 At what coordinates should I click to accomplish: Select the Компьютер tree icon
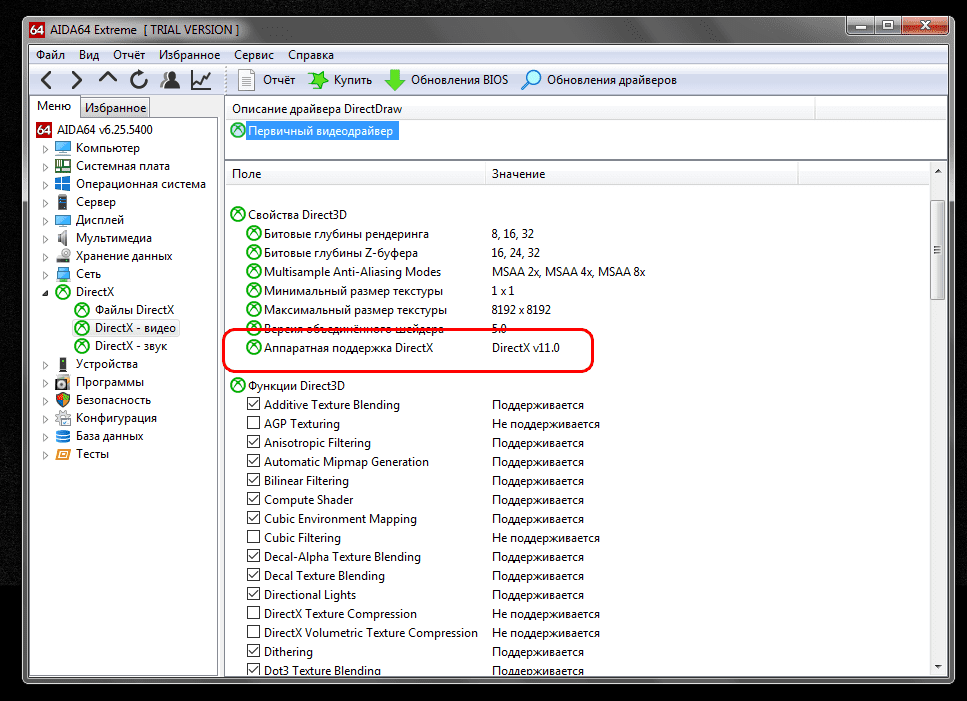(63, 148)
